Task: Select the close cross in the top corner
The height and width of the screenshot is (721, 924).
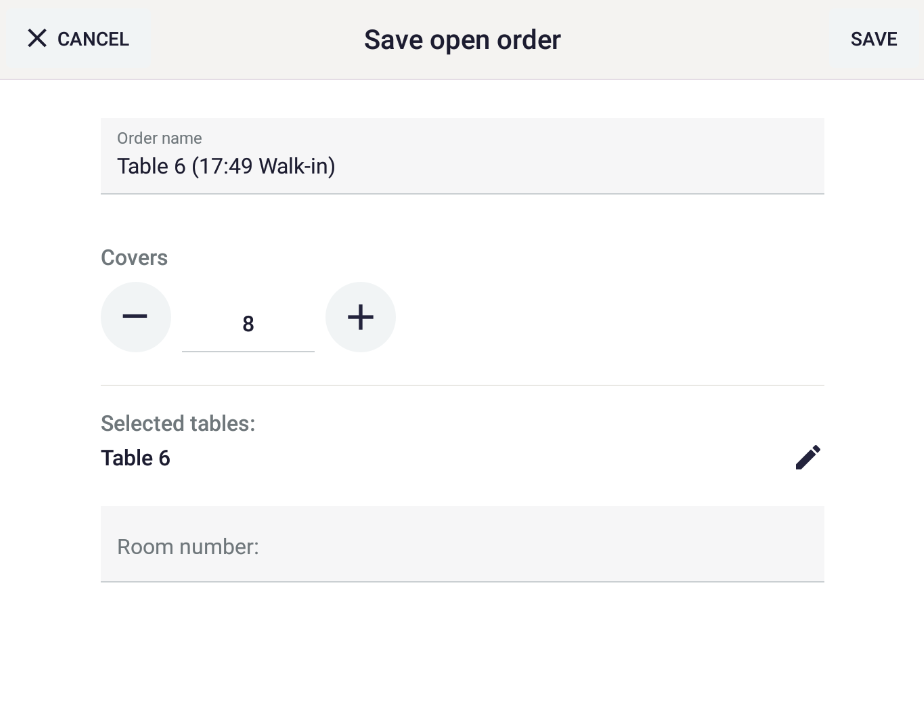Action: [37, 38]
